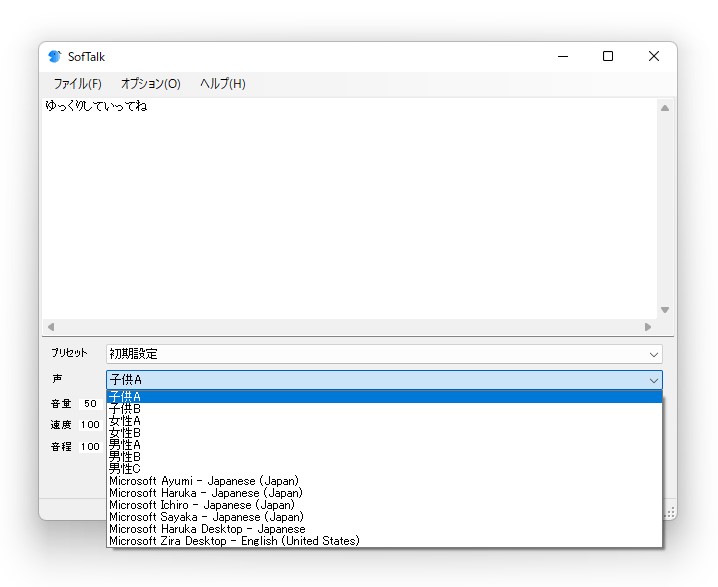Select Microsoft Haruka Desktop - Japanese voice
718x587 pixels.
coord(384,529)
